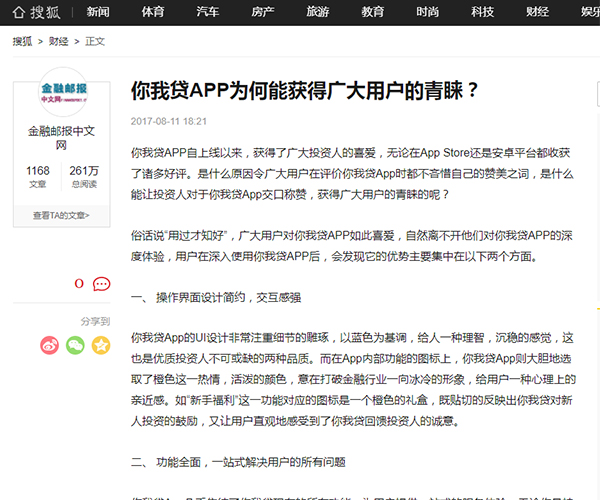
Task: Share article via WeChat icon
Action: [75, 345]
